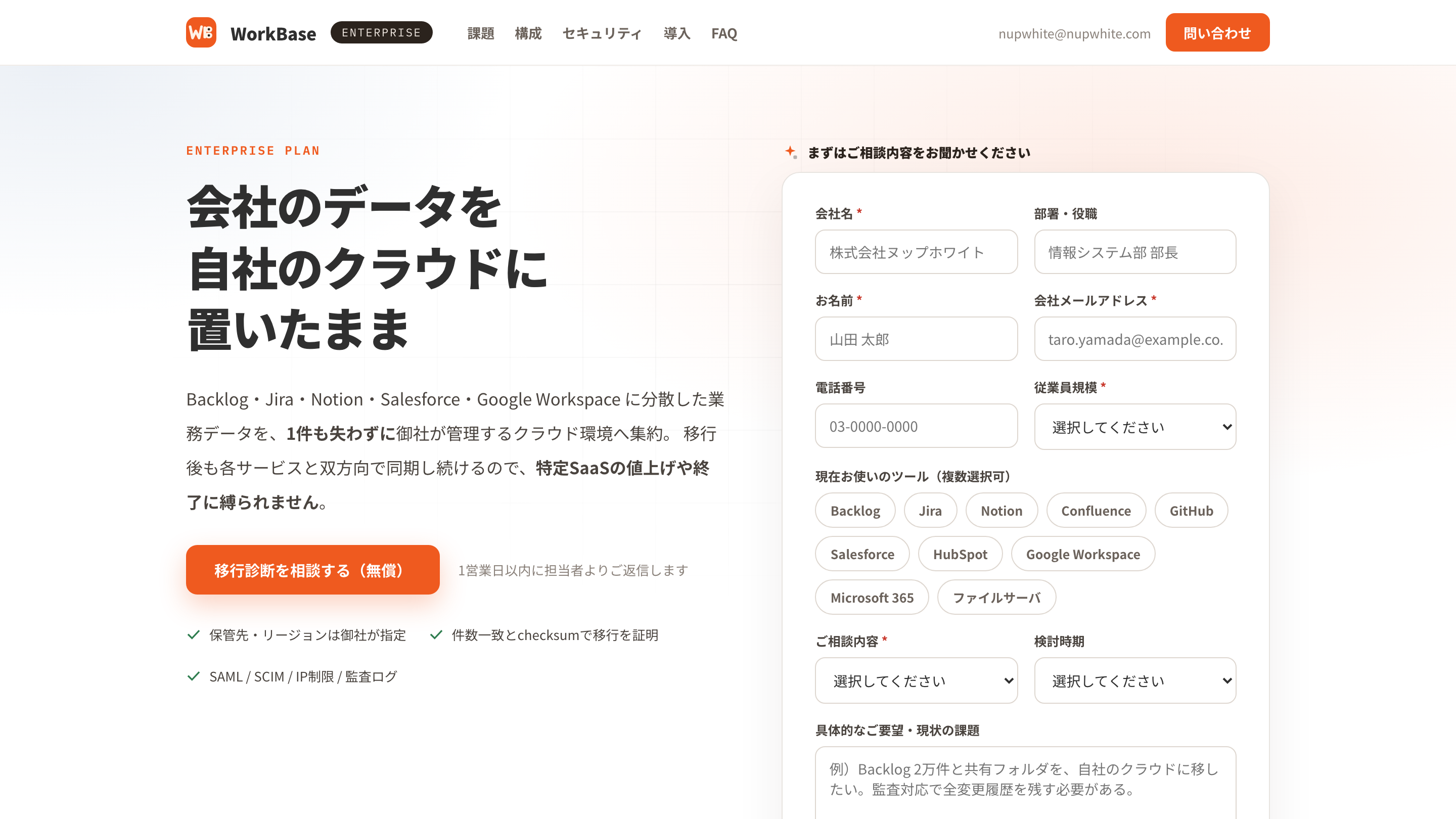Toggle the ファイルサーバ tool chip
1456x819 pixels.
(996, 597)
